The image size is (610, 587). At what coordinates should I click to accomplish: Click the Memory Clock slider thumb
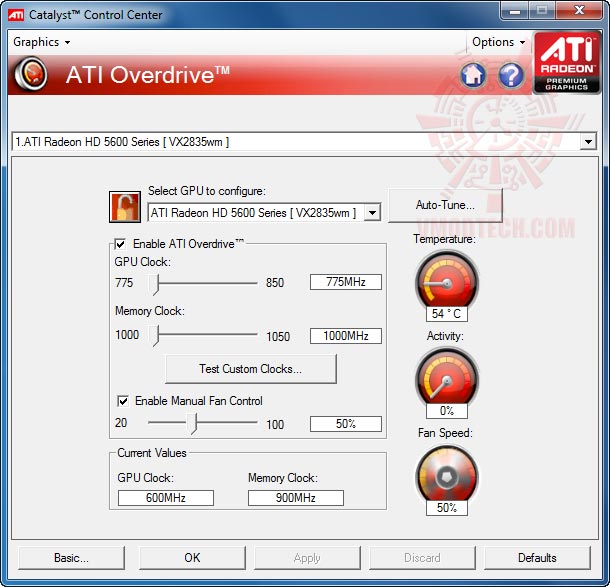(x=155, y=336)
